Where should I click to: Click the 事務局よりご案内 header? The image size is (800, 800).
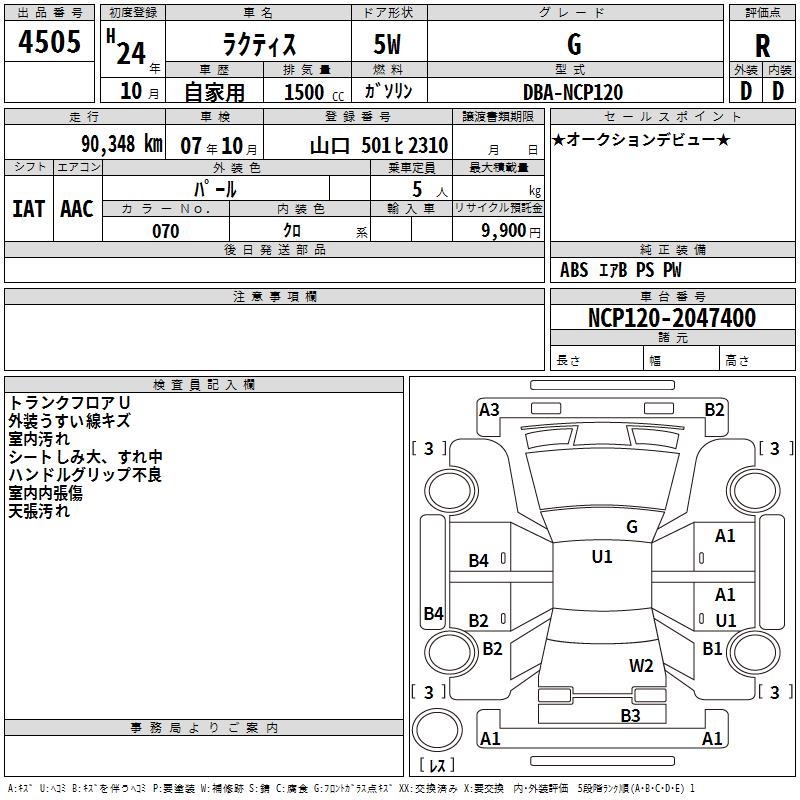(204, 728)
